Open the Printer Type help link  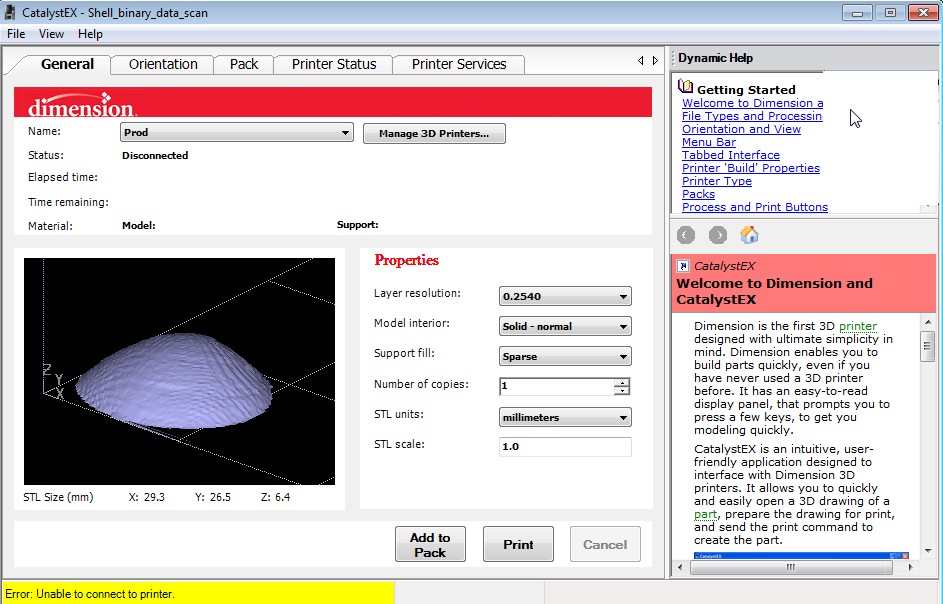click(x=716, y=181)
